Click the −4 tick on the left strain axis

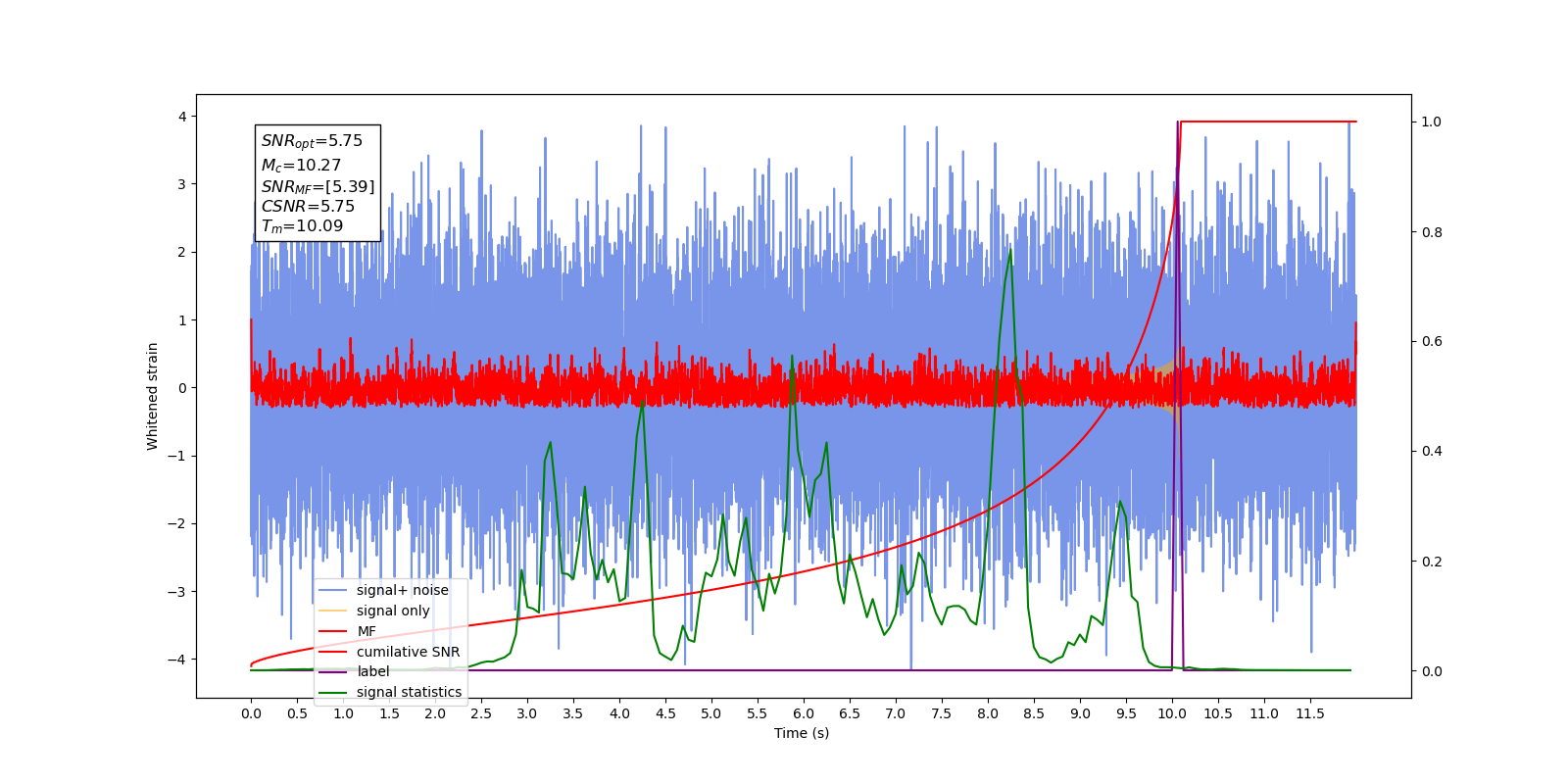177,660
